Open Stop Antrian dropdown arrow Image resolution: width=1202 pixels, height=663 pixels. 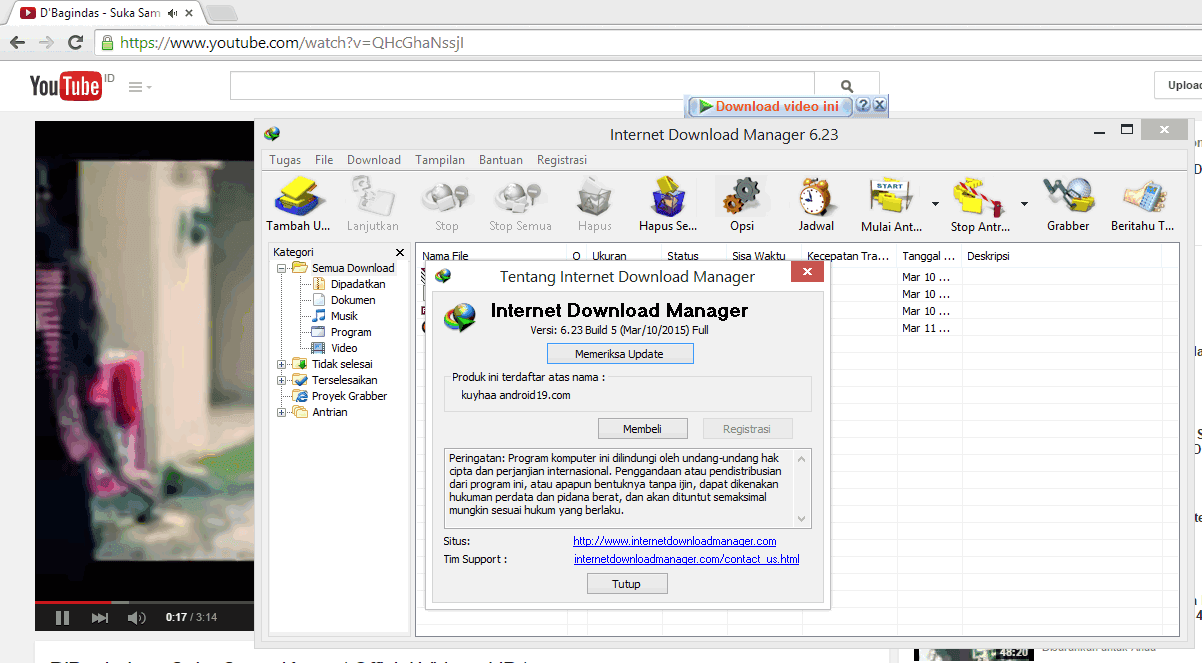pyautogui.click(x=1024, y=204)
